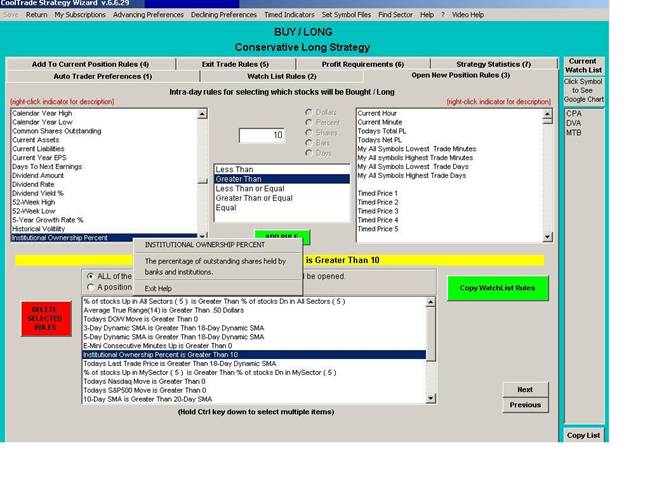The height and width of the screenshot is (488, 650).
Task: Open Find Sector menu
Action: pyautogui.click(x=395, y=15)
